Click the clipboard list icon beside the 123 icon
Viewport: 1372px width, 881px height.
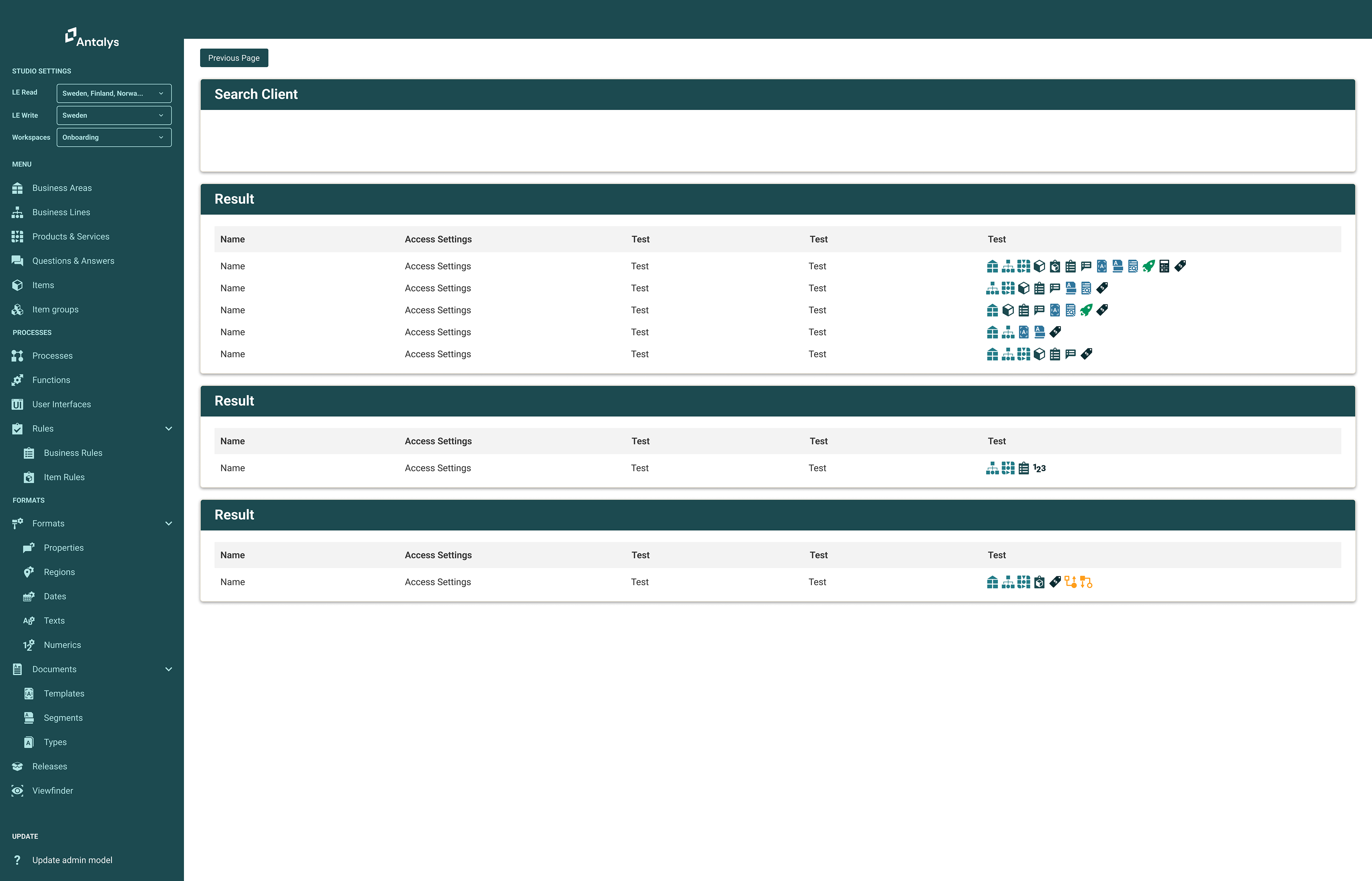(x=1024, y=468)
